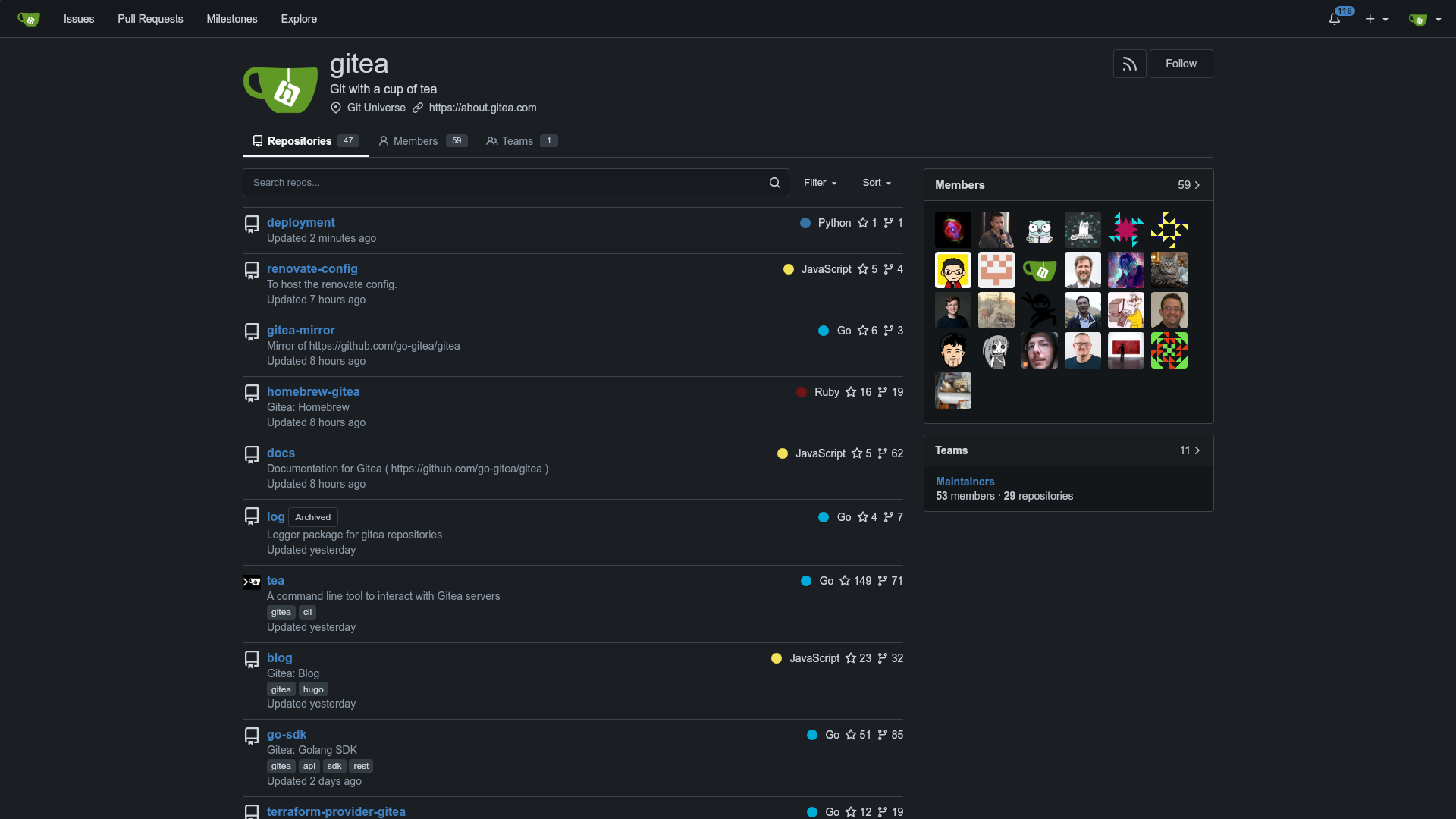Click the RSS feed icon button

coord(1129,64)
